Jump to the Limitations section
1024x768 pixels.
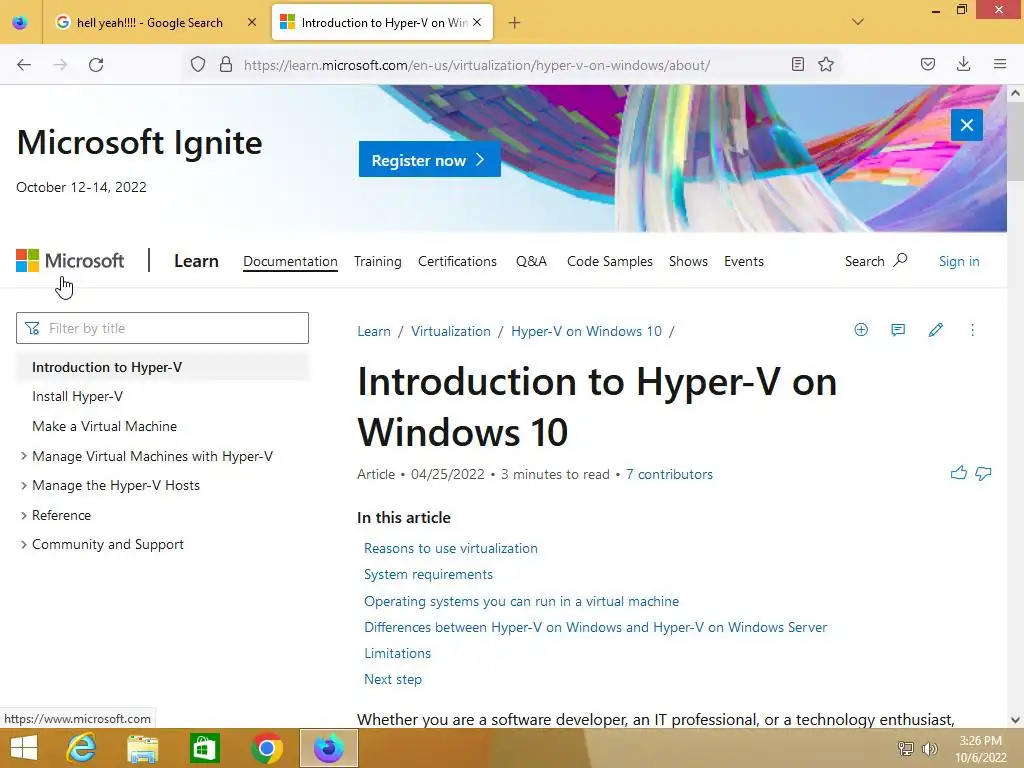point(397,653)
